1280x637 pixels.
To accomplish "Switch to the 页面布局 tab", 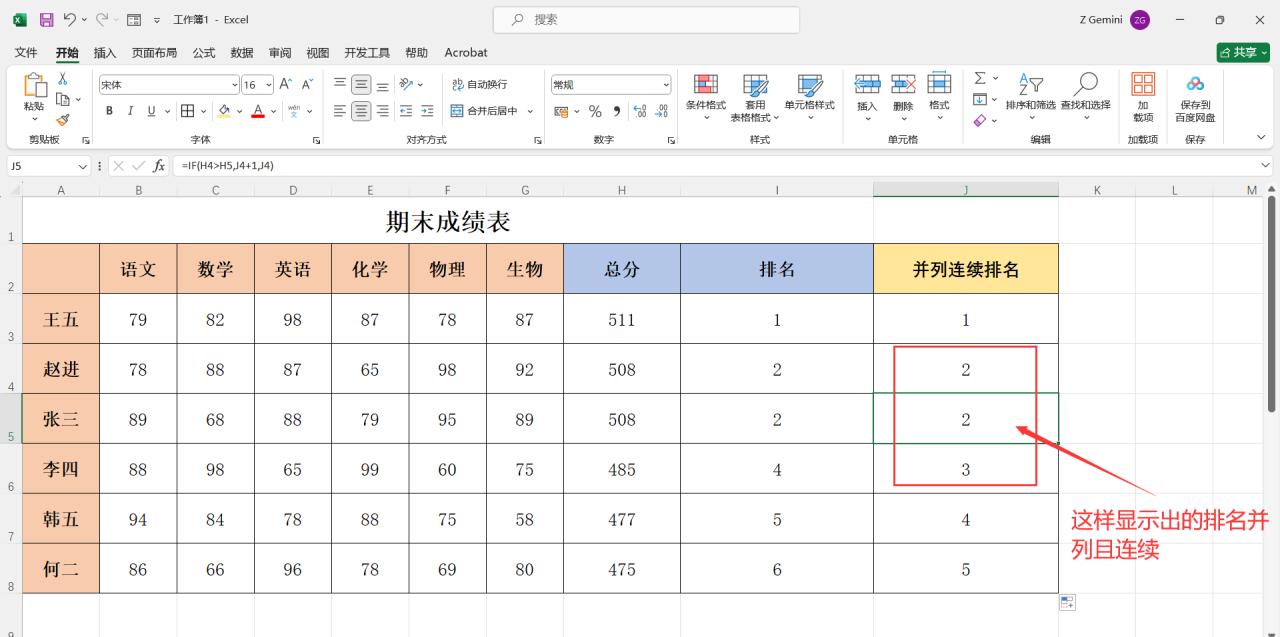I will click(x=154, y=52).
